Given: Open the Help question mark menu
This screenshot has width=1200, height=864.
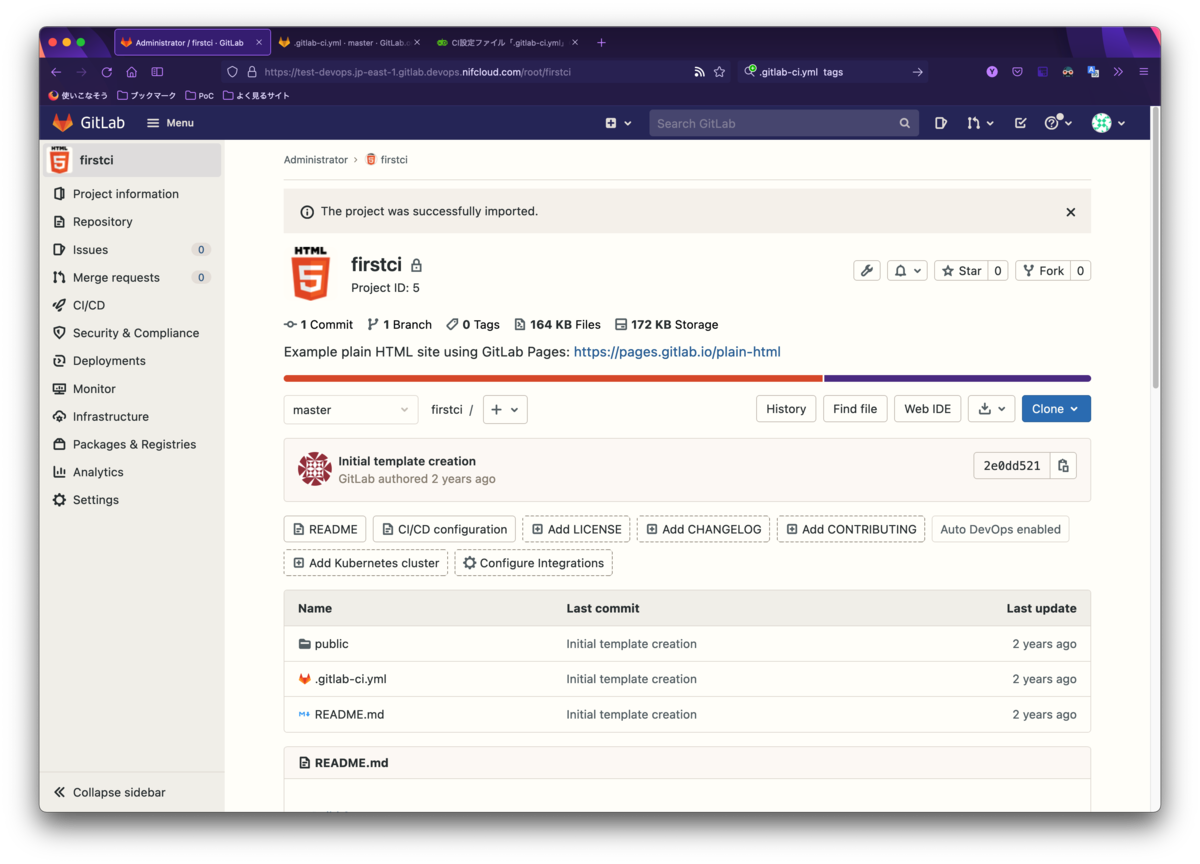Looking at the screenshot, I should click(x=1058, y=123).
